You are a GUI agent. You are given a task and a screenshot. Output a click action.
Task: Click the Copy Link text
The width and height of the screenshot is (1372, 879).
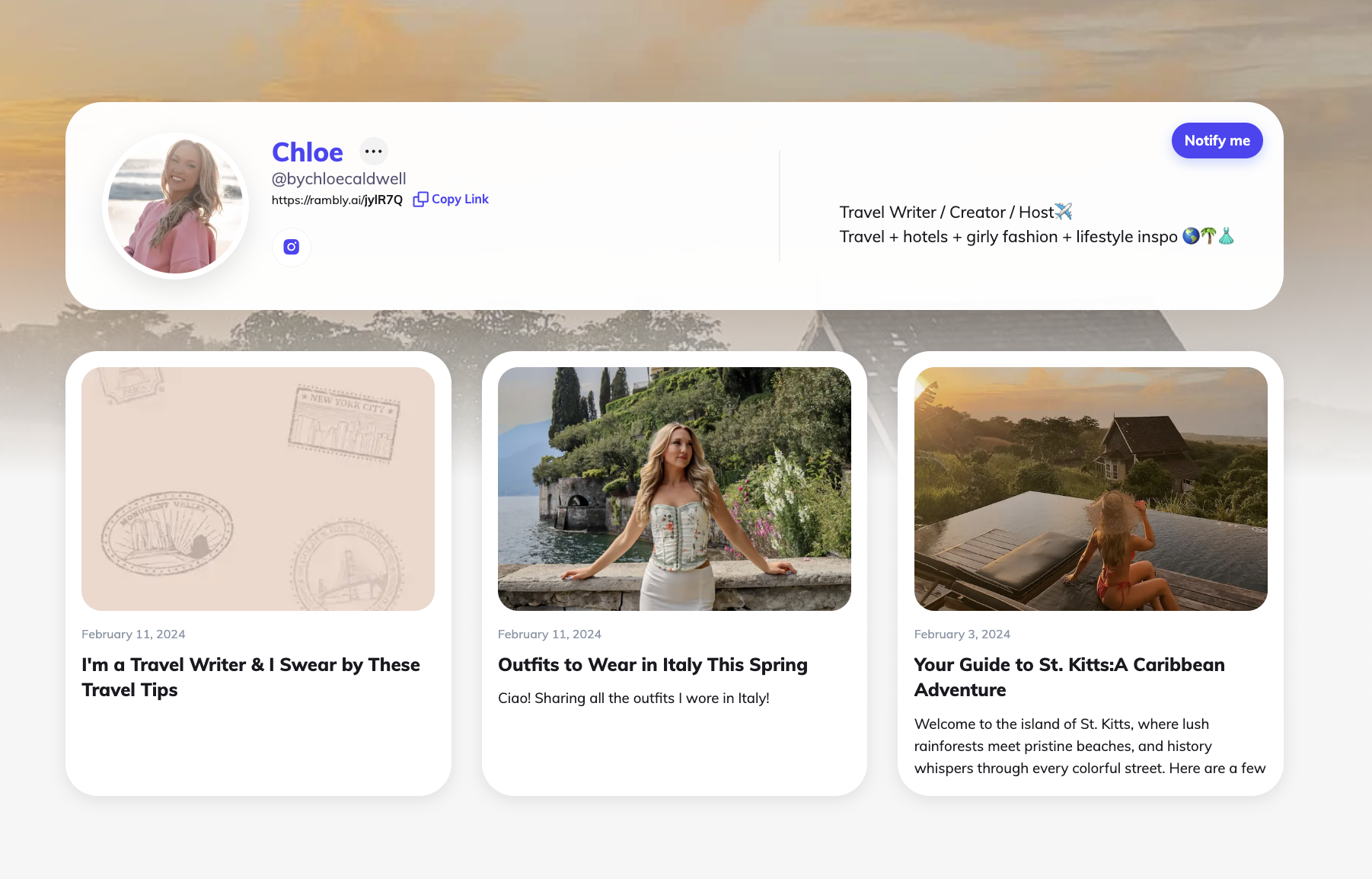tap(460, 200)
